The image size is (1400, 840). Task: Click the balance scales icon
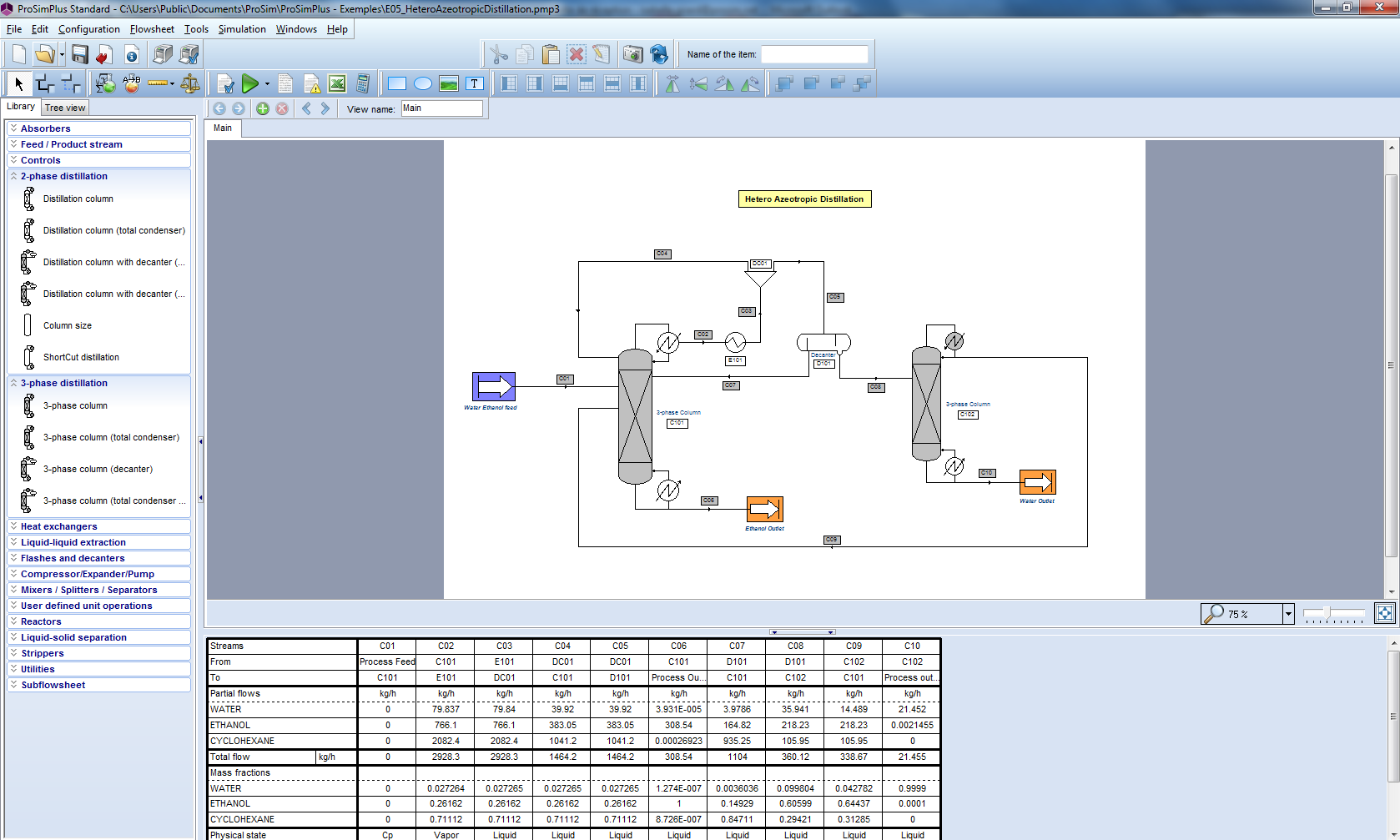point(190,83)
